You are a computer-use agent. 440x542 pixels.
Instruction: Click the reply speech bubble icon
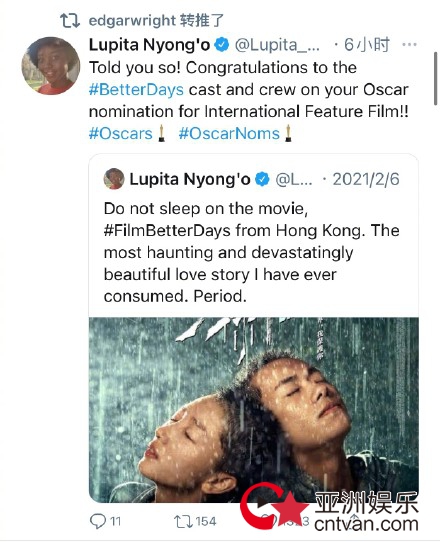coord(98,521)
